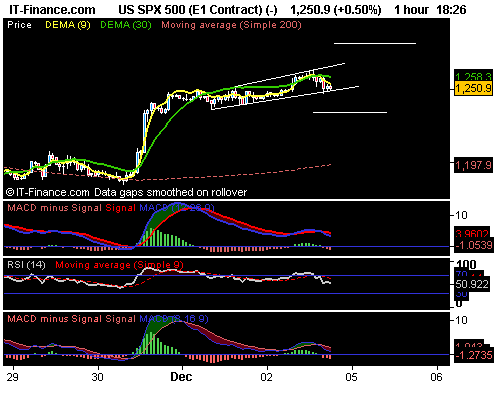
Task: Click the IT-Finance.com title text
Action: 52,9
